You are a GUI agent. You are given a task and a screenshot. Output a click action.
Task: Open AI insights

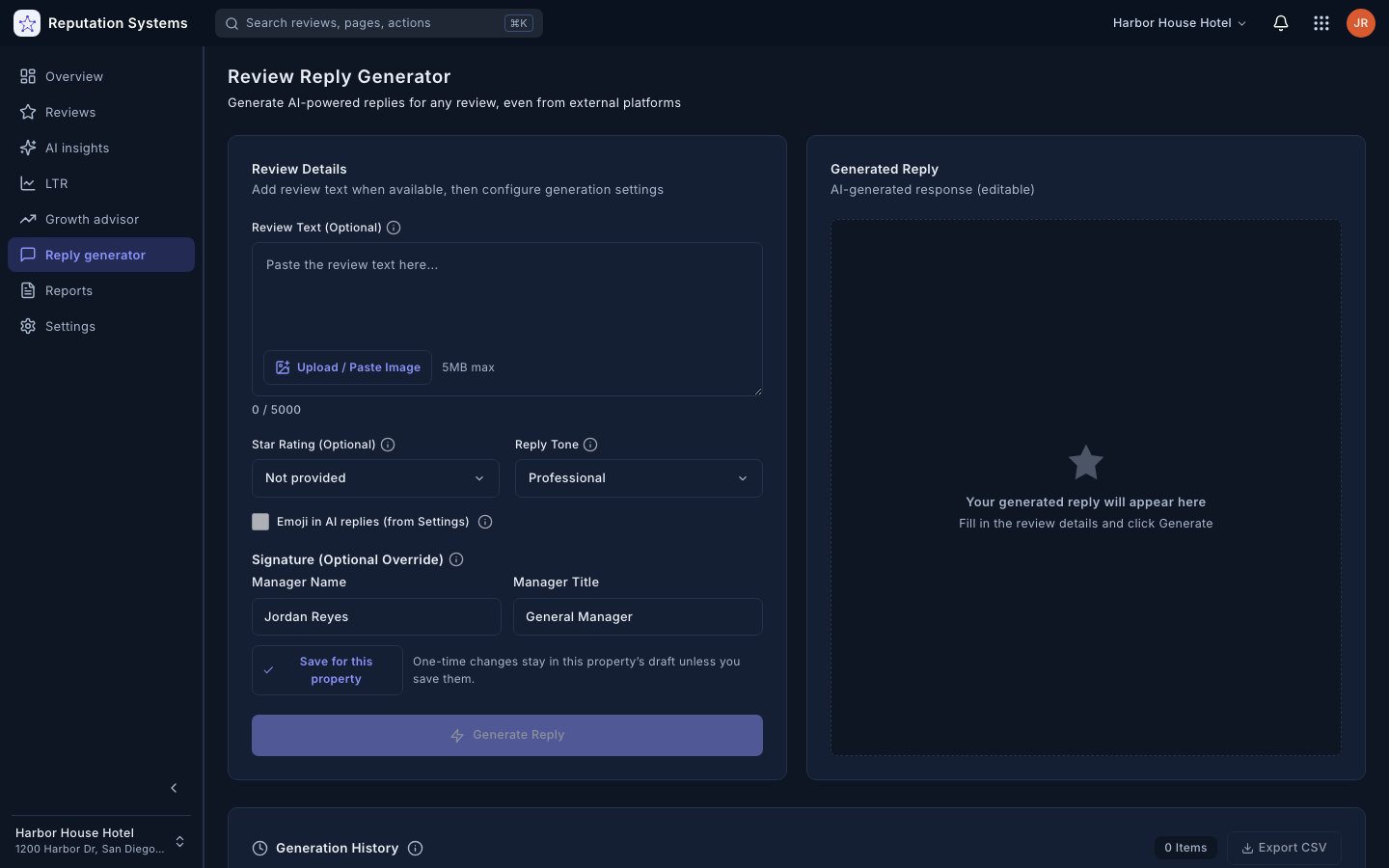tap(101, 148)
